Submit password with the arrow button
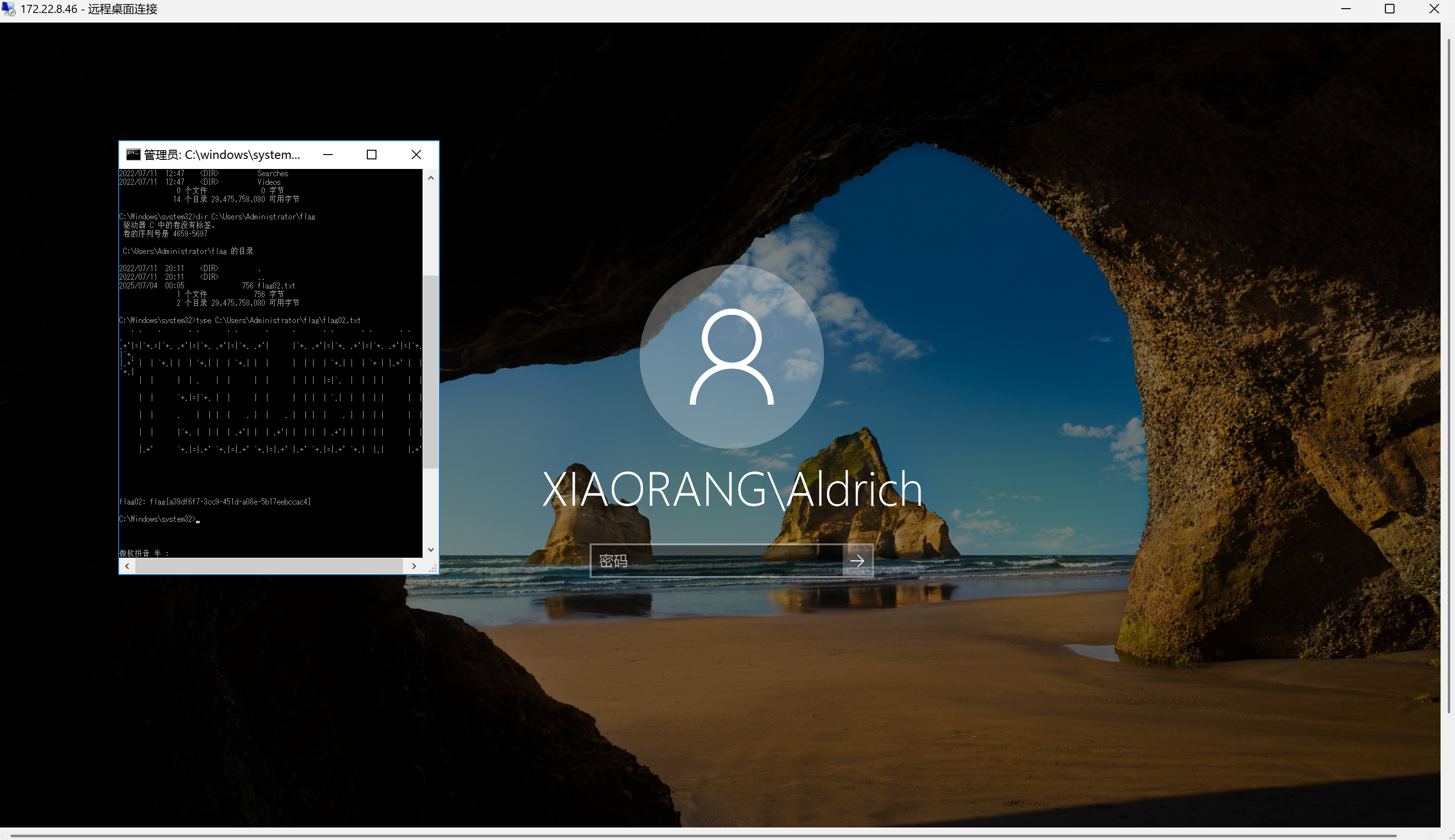The height and width of the screenshot is (840, 1455). point(857,560)
